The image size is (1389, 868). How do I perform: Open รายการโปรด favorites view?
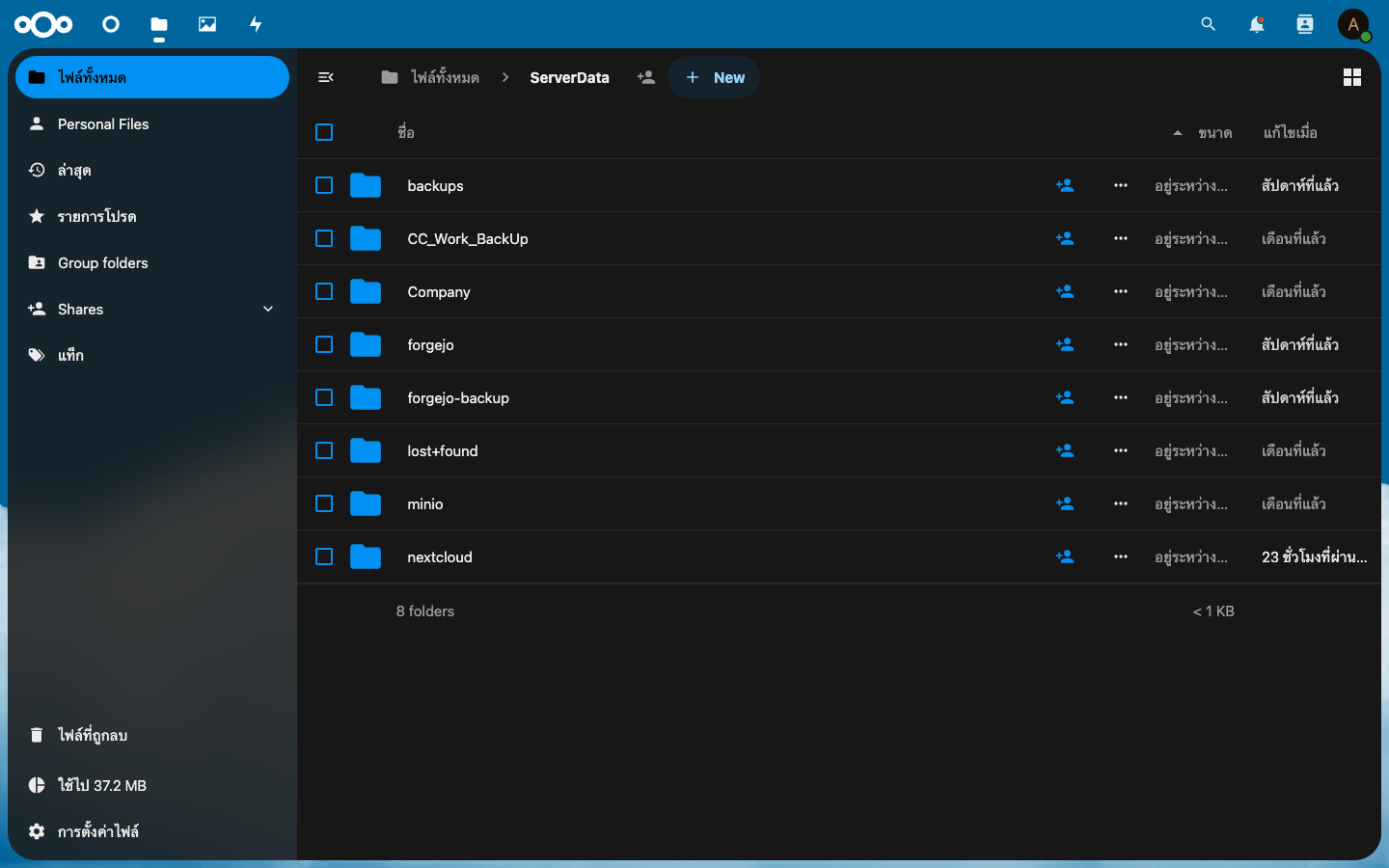point(152,216)
